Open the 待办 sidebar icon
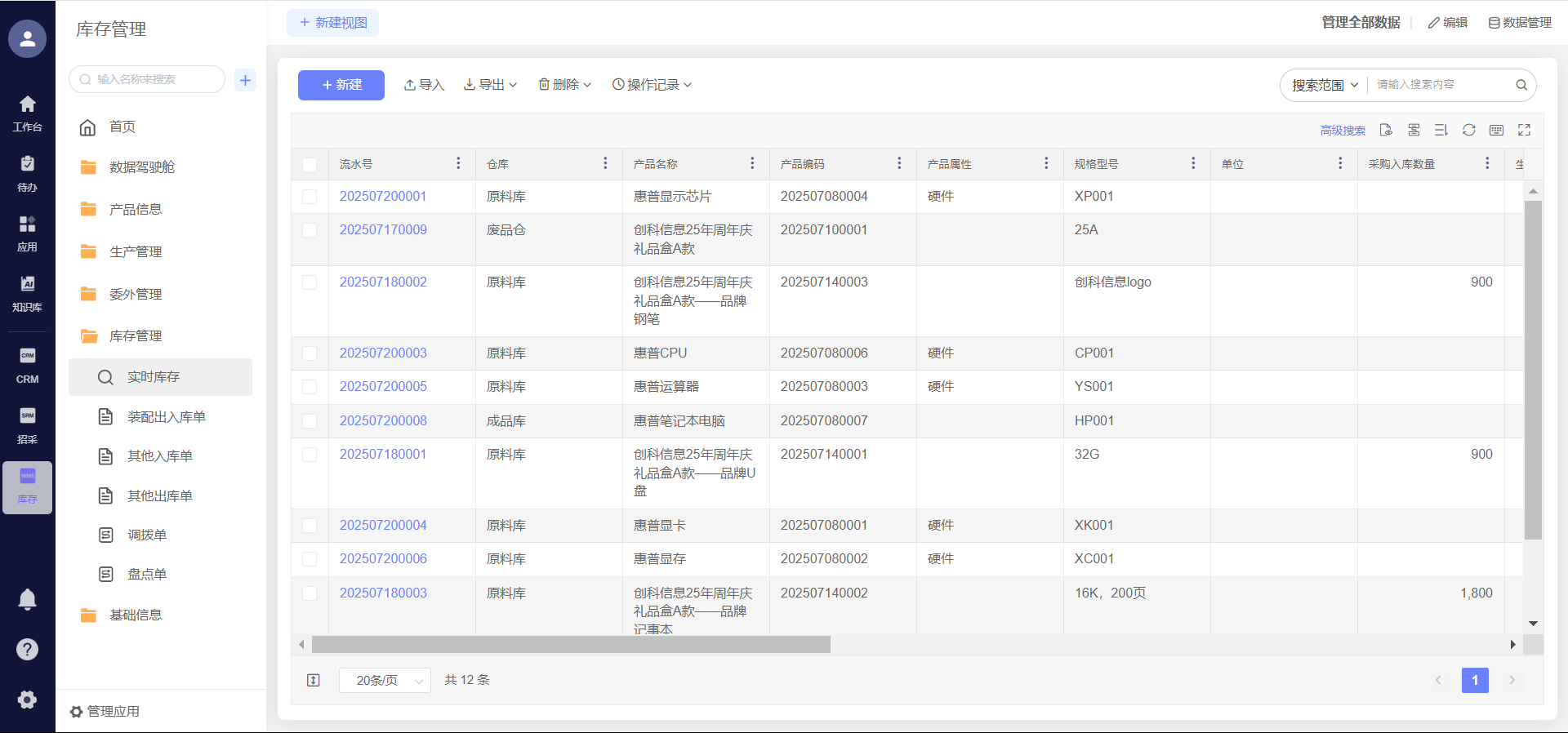Screen dimensions: 1568x733 click(x=27, y=173)
